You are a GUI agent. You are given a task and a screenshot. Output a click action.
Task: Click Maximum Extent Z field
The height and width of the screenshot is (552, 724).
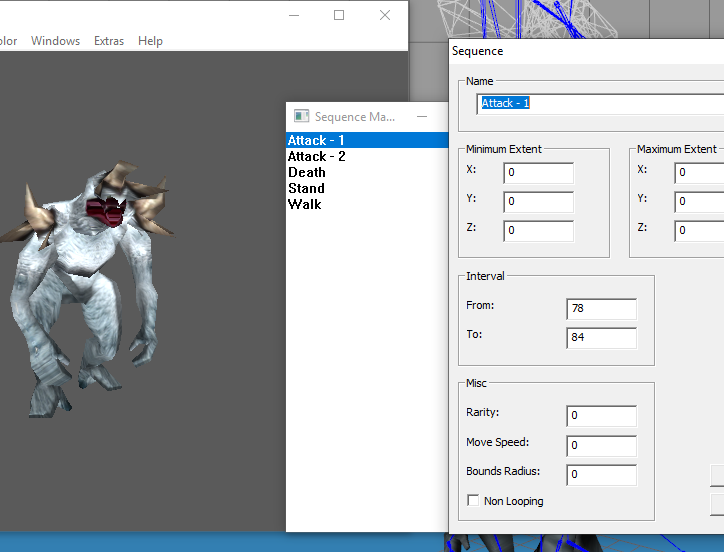[x=699, y=231]
